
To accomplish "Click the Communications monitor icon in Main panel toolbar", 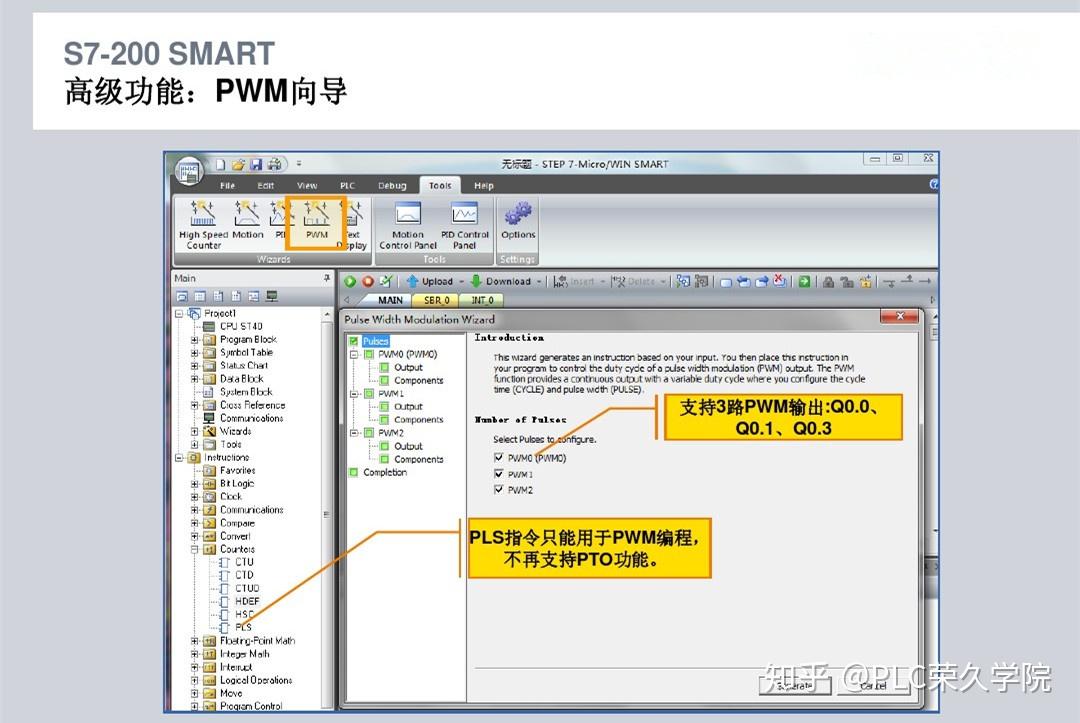I will pyautogui.click(x=272, y=296).
